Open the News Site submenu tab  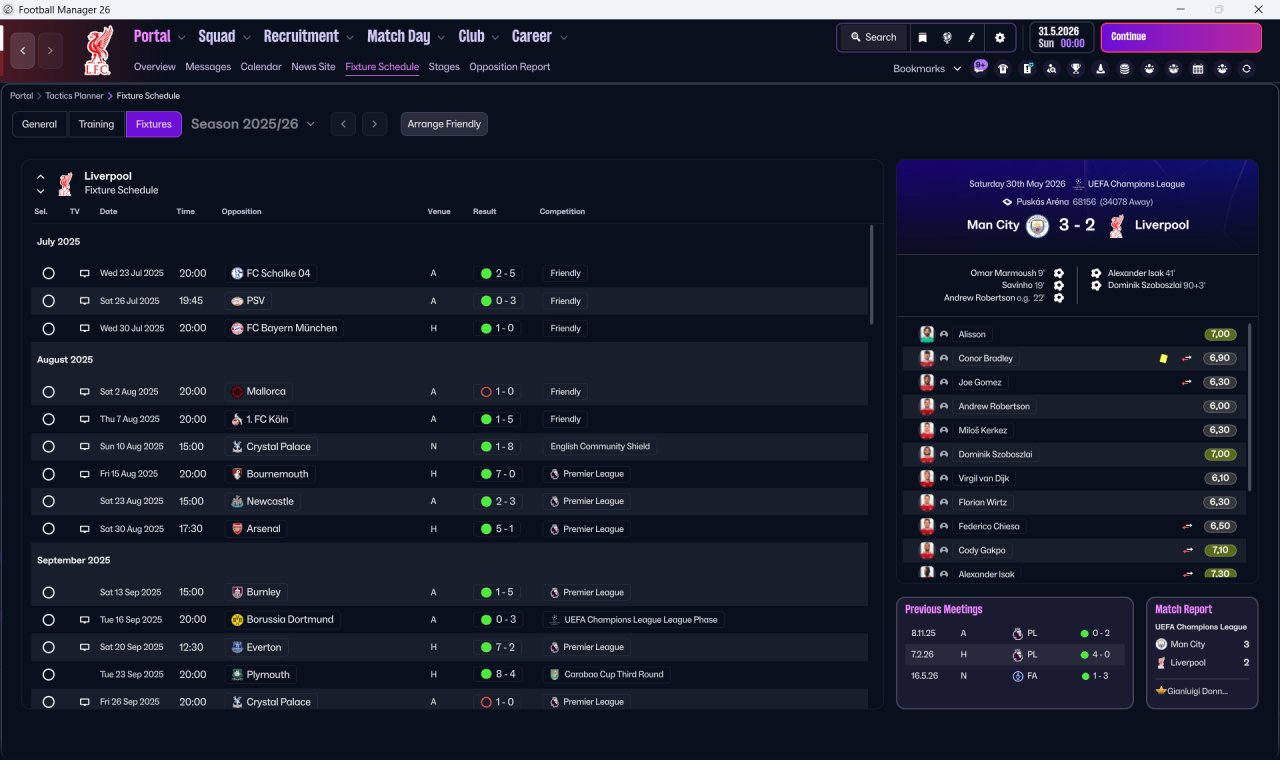click(x=313, y=67)
